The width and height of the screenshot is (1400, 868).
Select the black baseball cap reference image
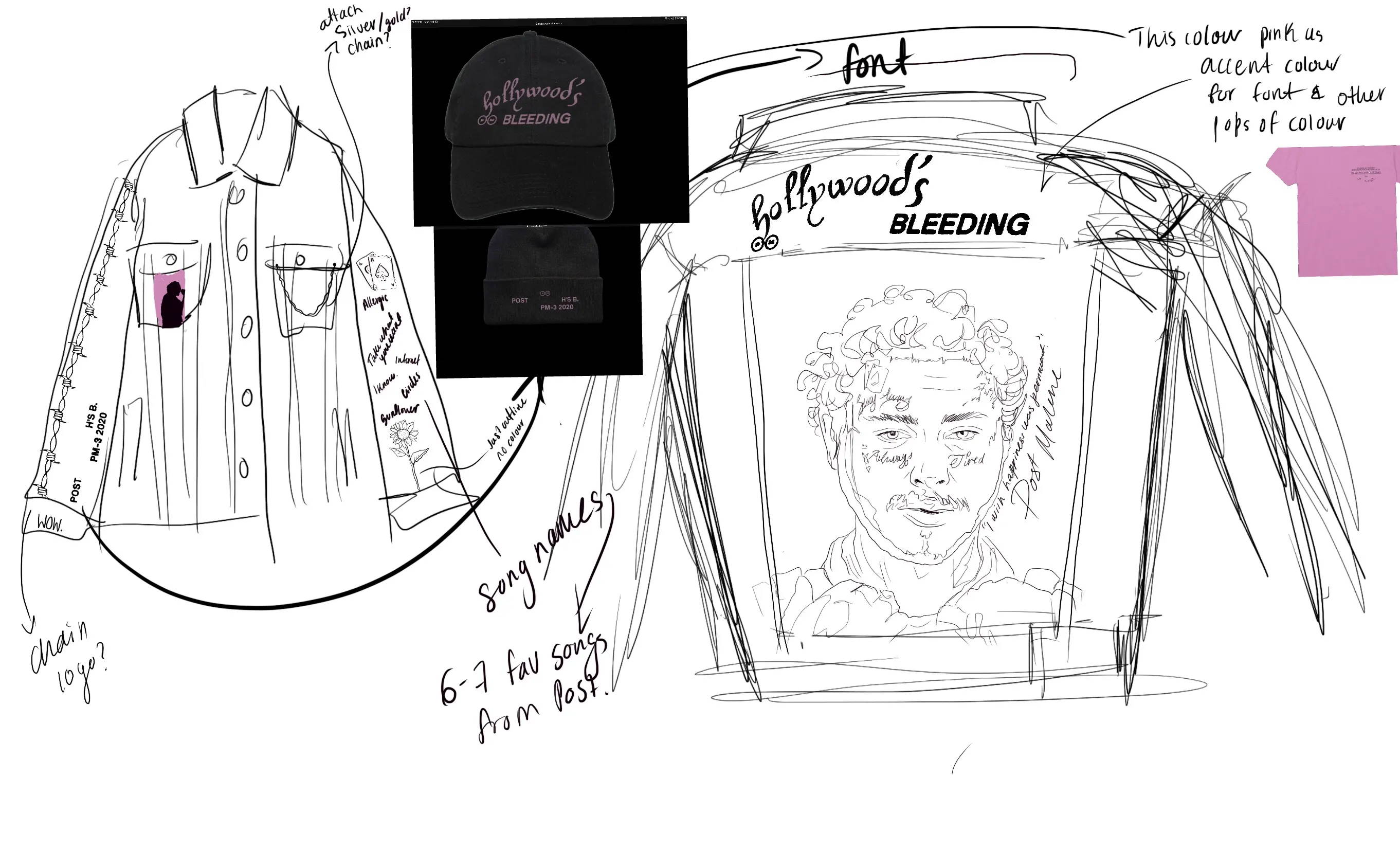[x=550, y=120]
